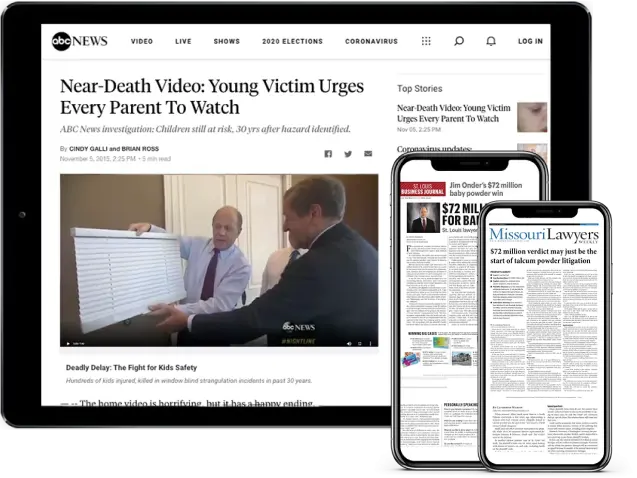Click ABC News investigation subtitle text
637x478 pixels.
click(205, 129)
